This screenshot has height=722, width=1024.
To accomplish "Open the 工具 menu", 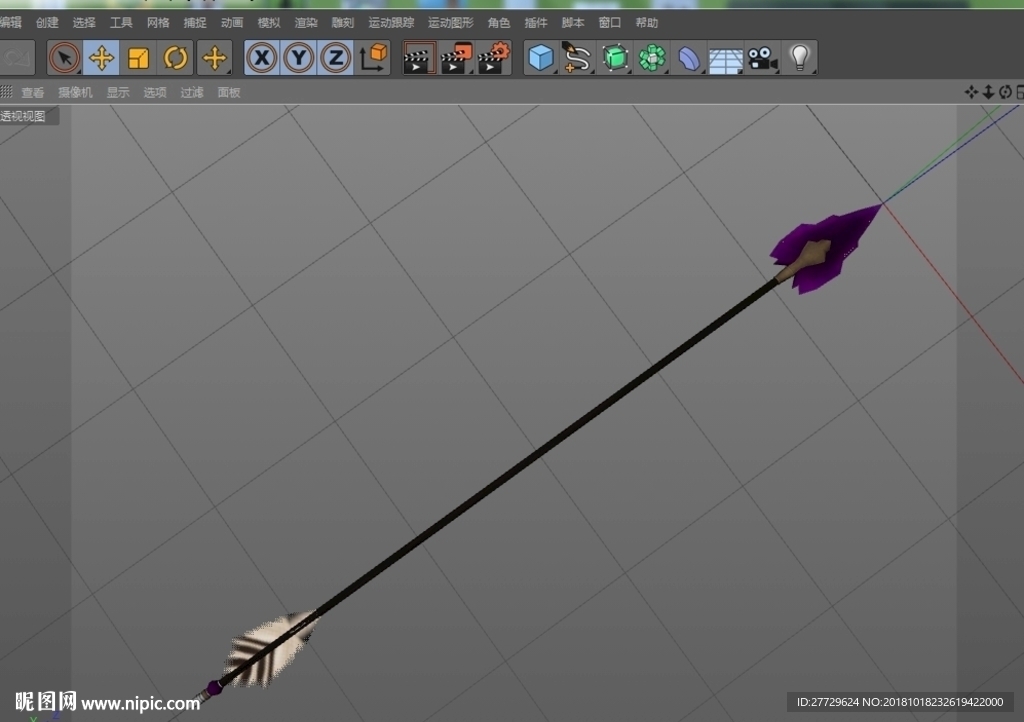I will click(x=121, y=23).
